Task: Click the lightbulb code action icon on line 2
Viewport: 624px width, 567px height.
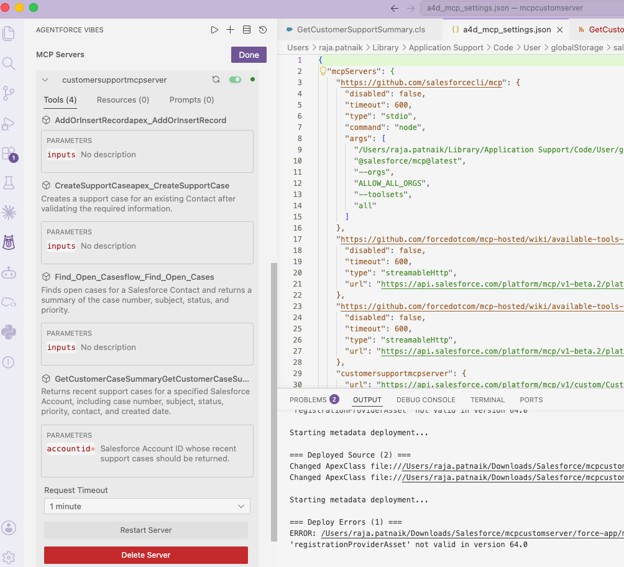Action: (323, 71)
